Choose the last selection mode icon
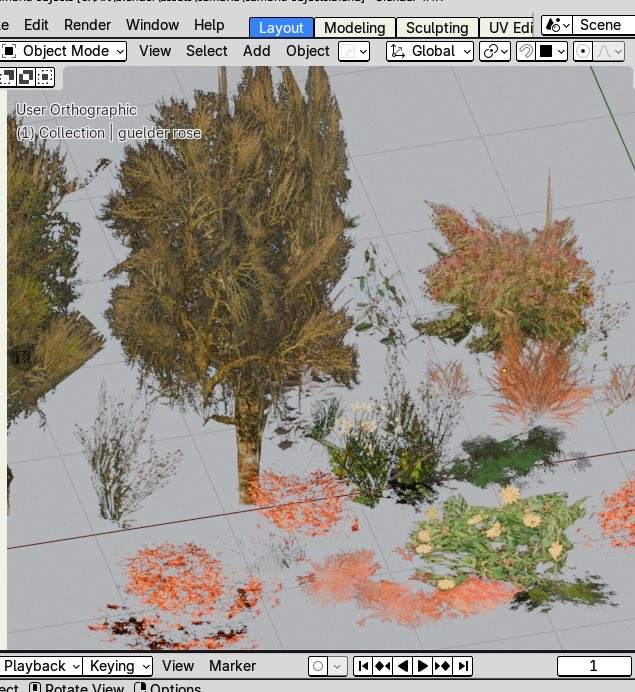 tap(45, 77)
